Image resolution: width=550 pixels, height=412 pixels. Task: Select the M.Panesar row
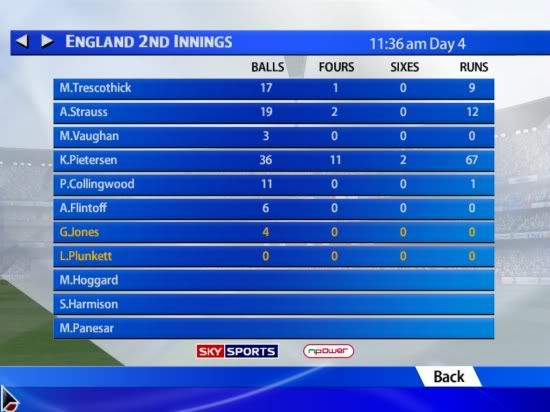pos(274,329)
